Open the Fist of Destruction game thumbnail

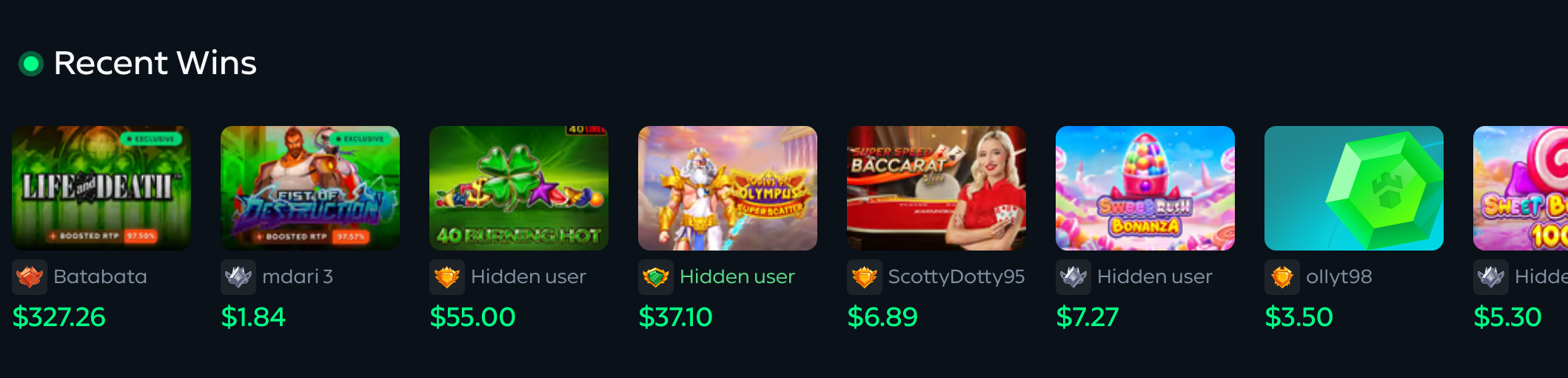(310, 188)
